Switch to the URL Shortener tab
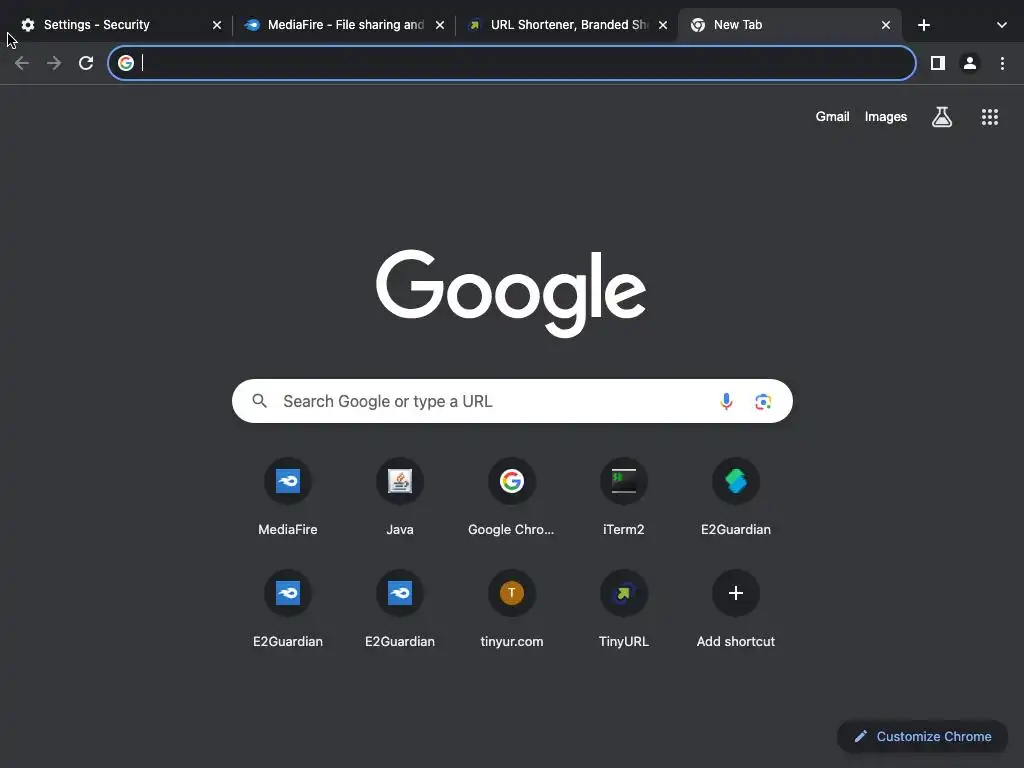 point(567,25)
